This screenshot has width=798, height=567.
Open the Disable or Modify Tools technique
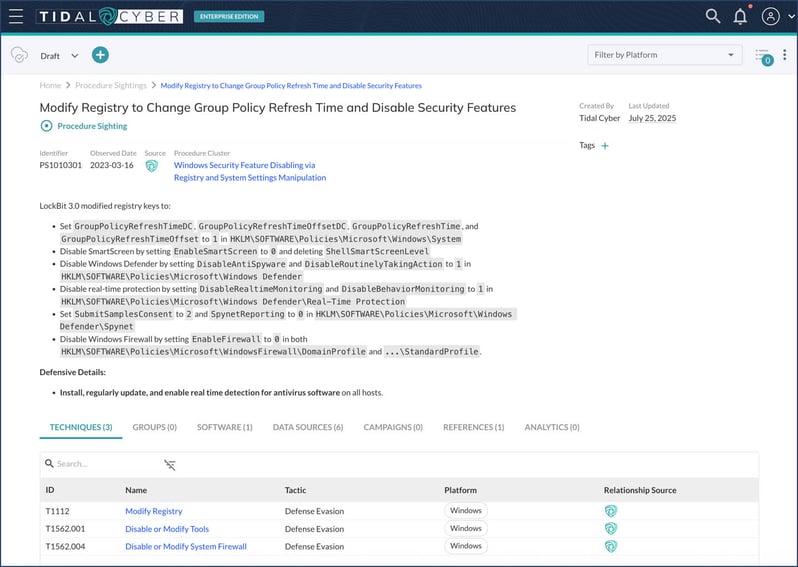click(167, 529)
